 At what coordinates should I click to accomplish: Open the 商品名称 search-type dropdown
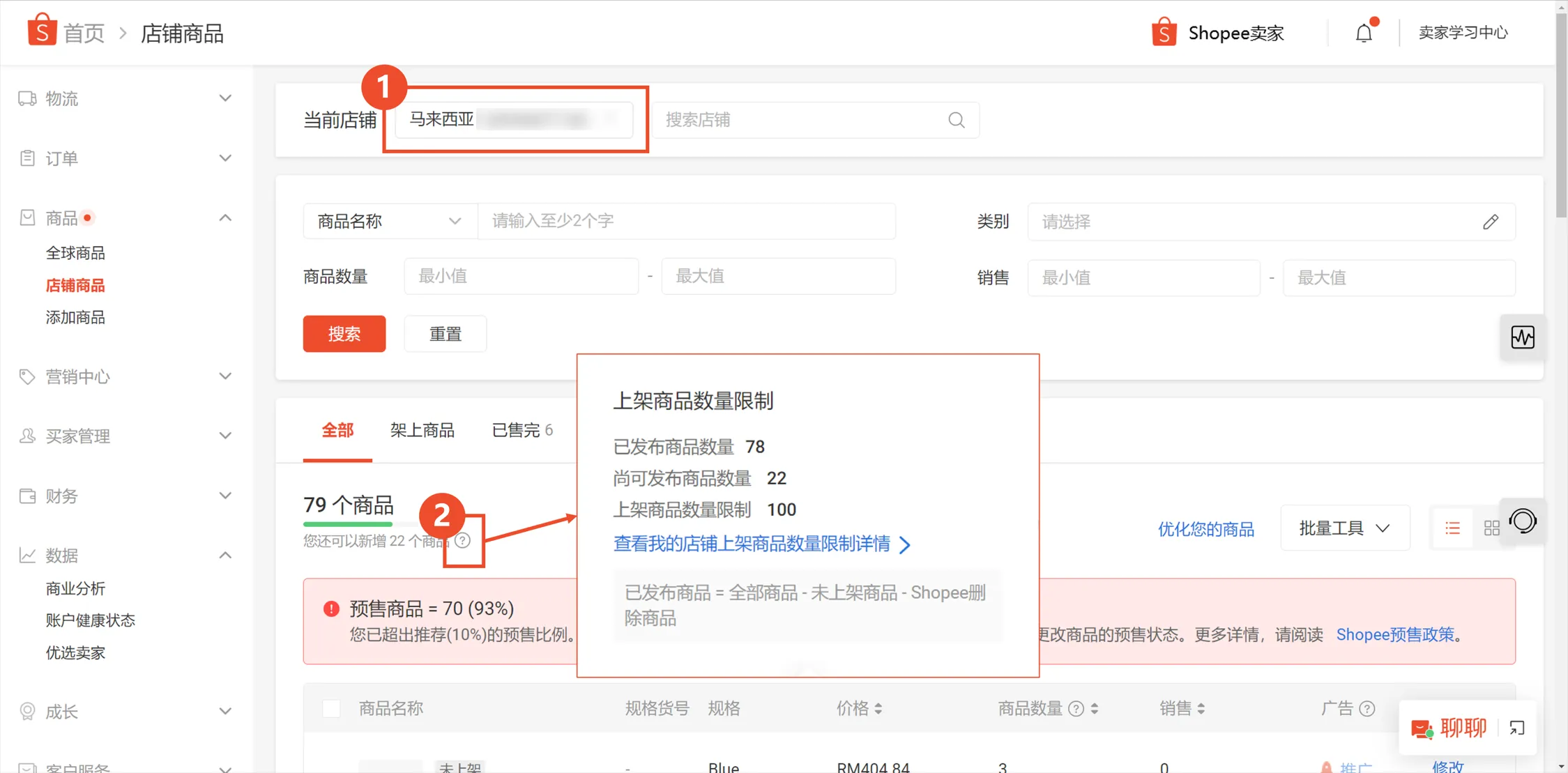[x=388, y=221]
